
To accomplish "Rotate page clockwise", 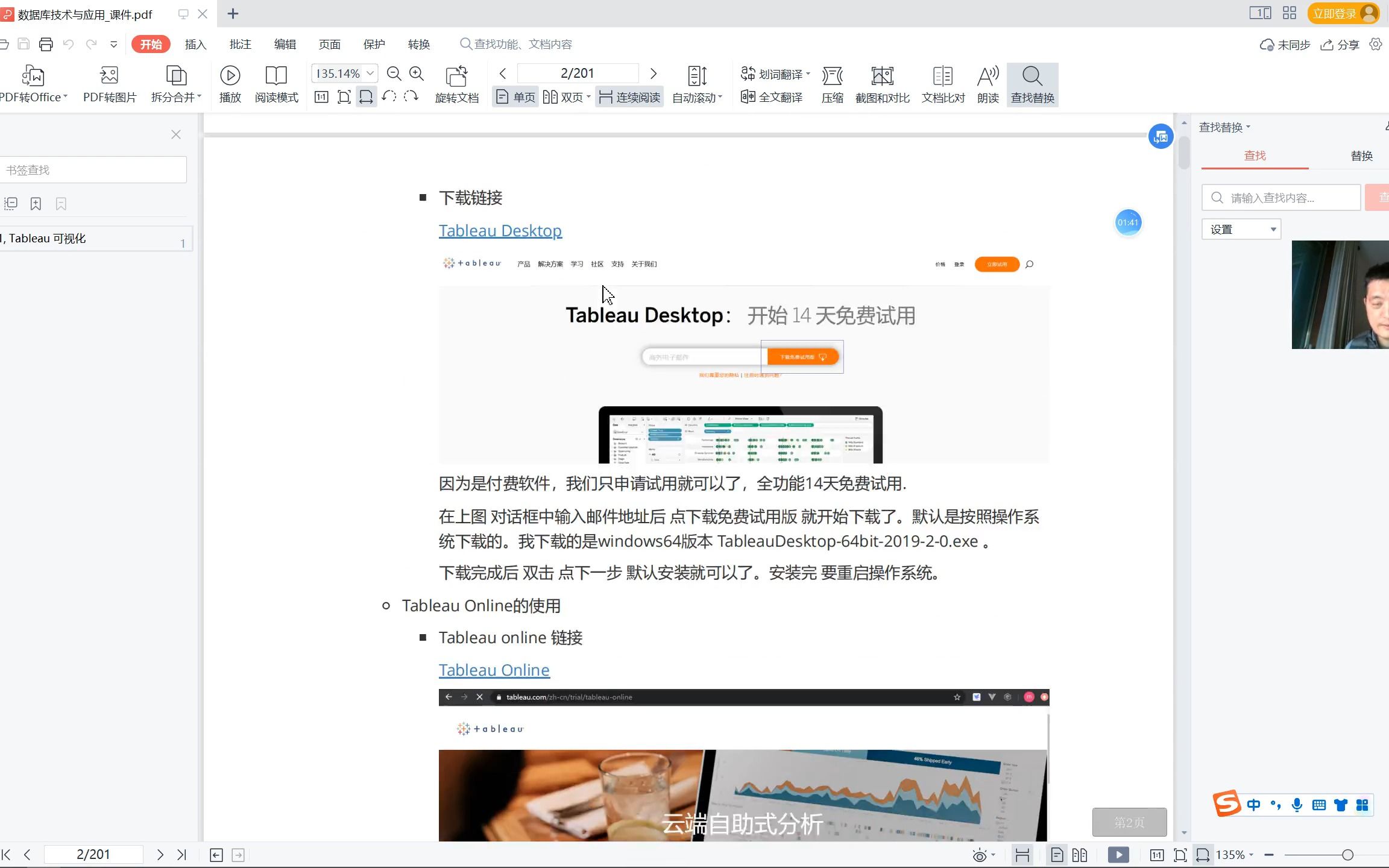I will 411,96.
